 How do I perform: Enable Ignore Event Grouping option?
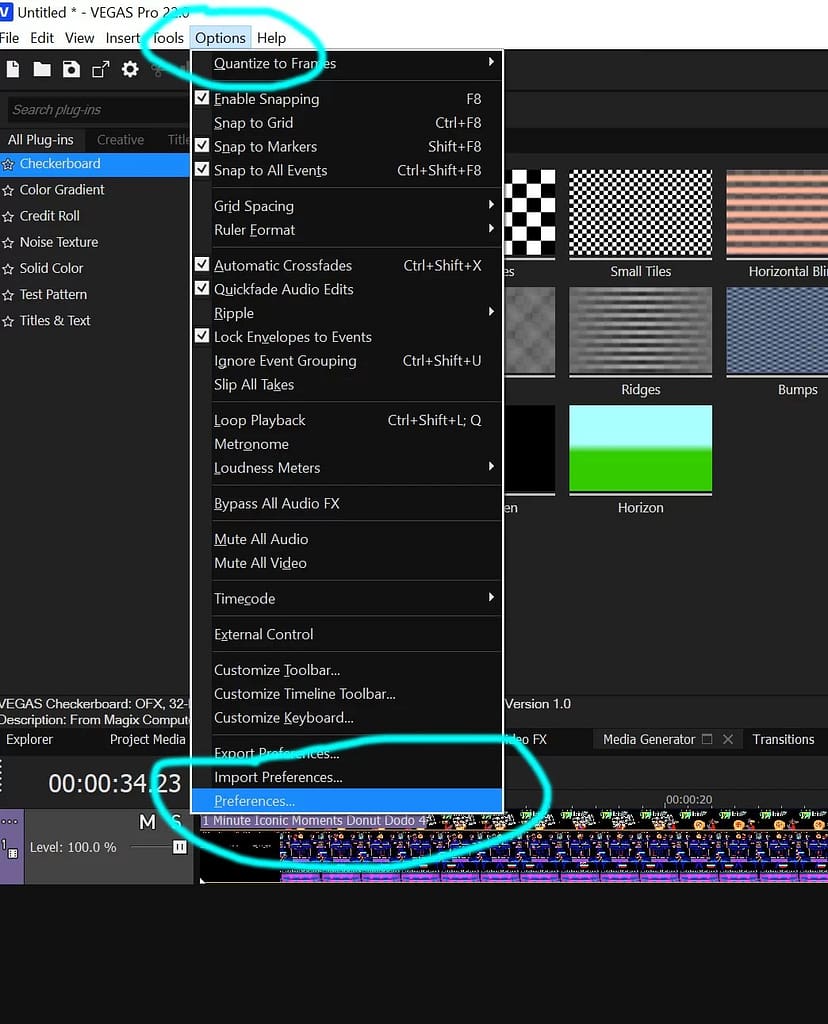(x=347, y=360)
